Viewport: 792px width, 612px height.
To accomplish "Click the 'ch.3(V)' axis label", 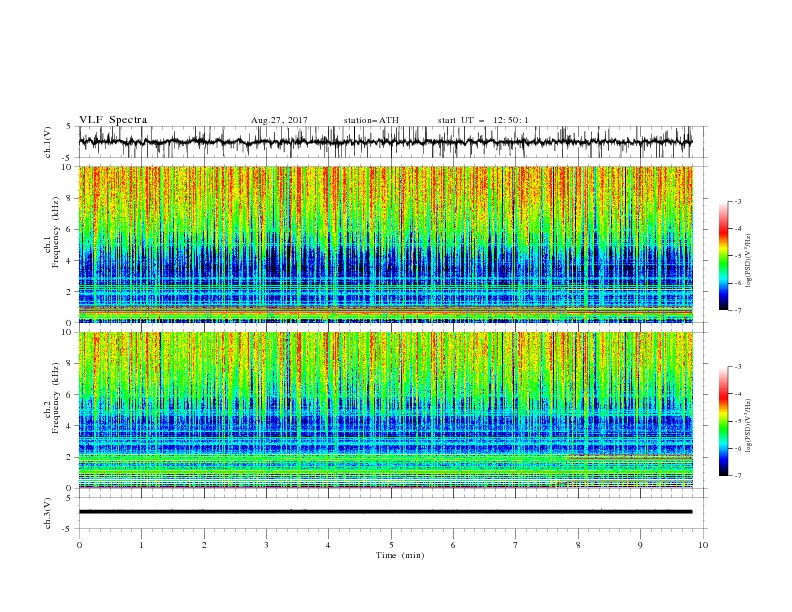I will [x=47, y=514].
